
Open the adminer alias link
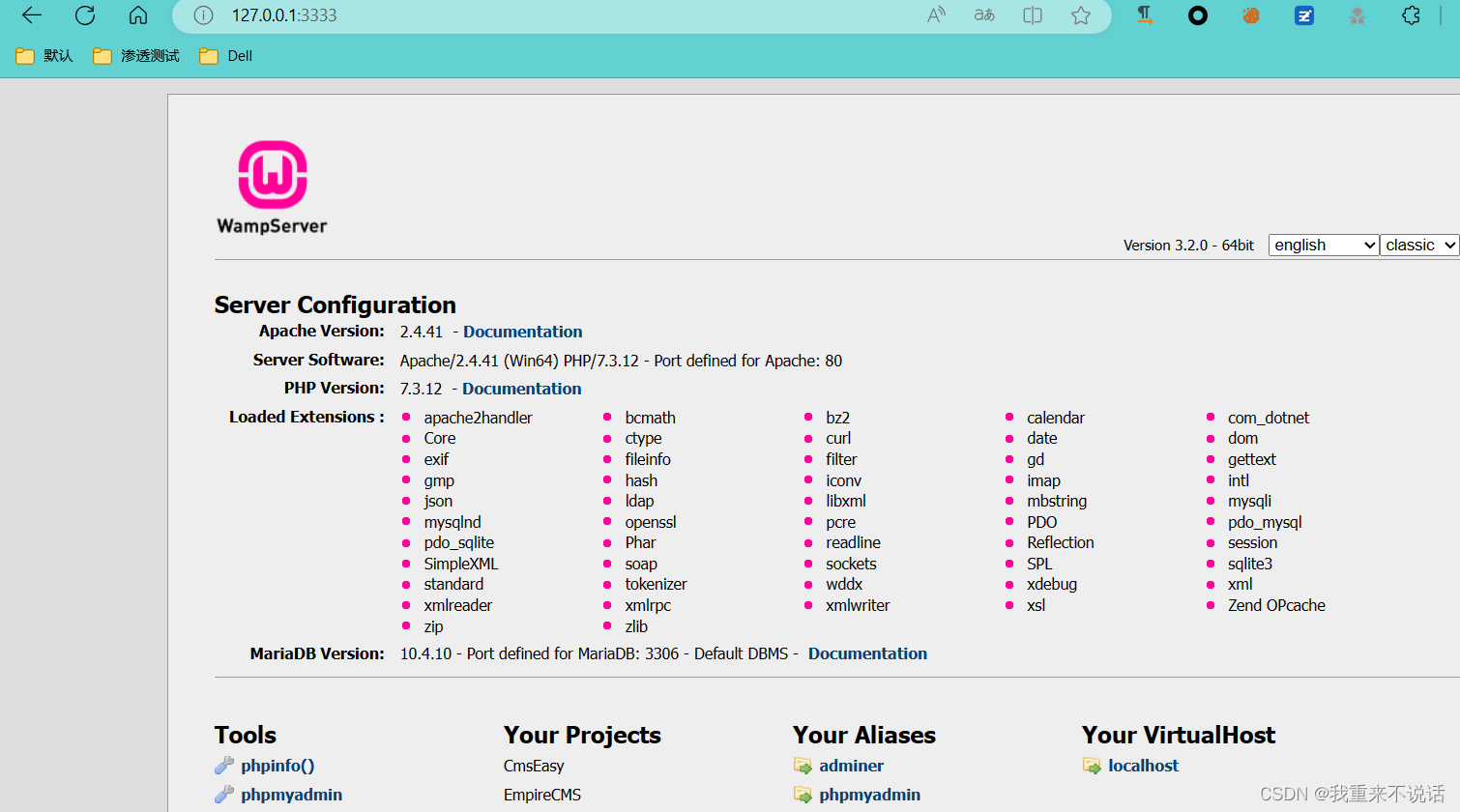(851, 766)
